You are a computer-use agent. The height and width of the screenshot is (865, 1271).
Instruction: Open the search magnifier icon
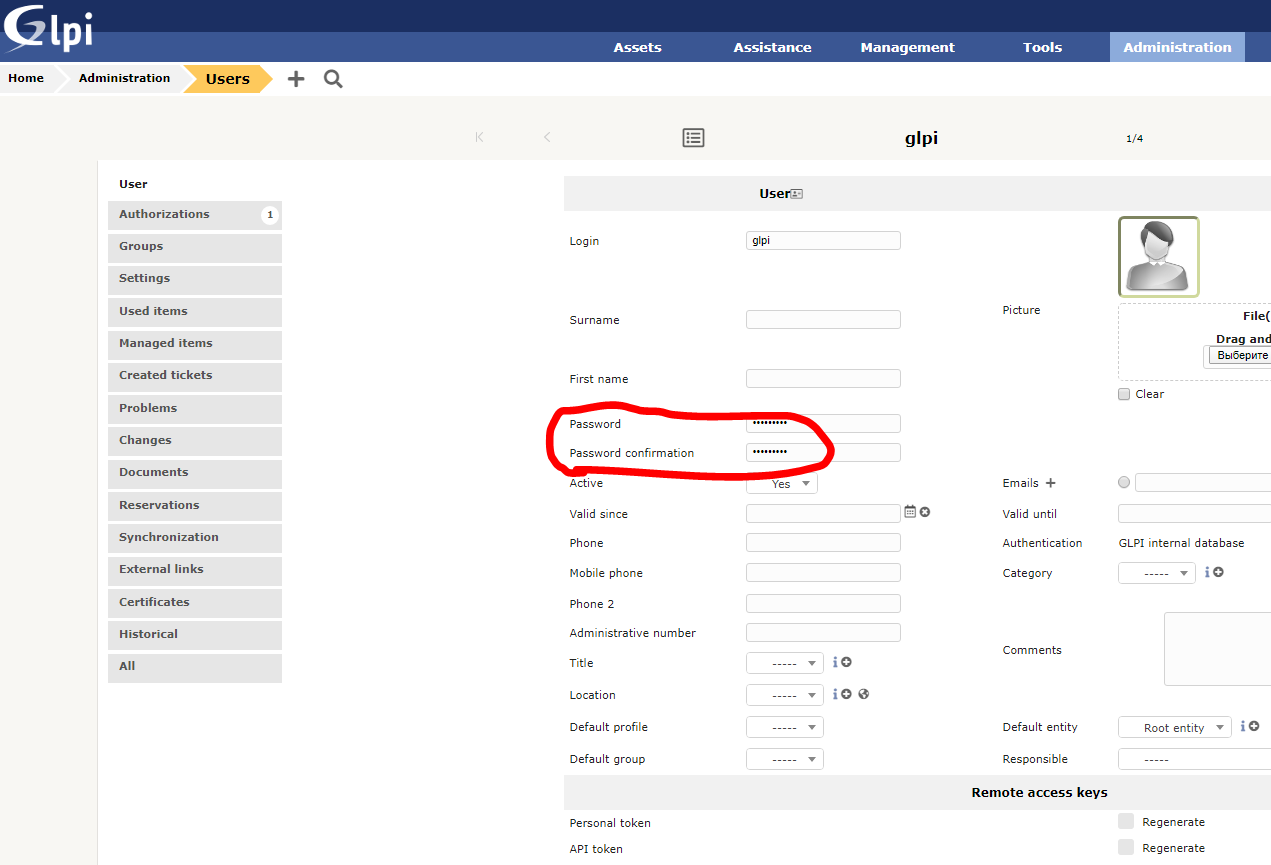pyautogui.click(x=333, y=79)
